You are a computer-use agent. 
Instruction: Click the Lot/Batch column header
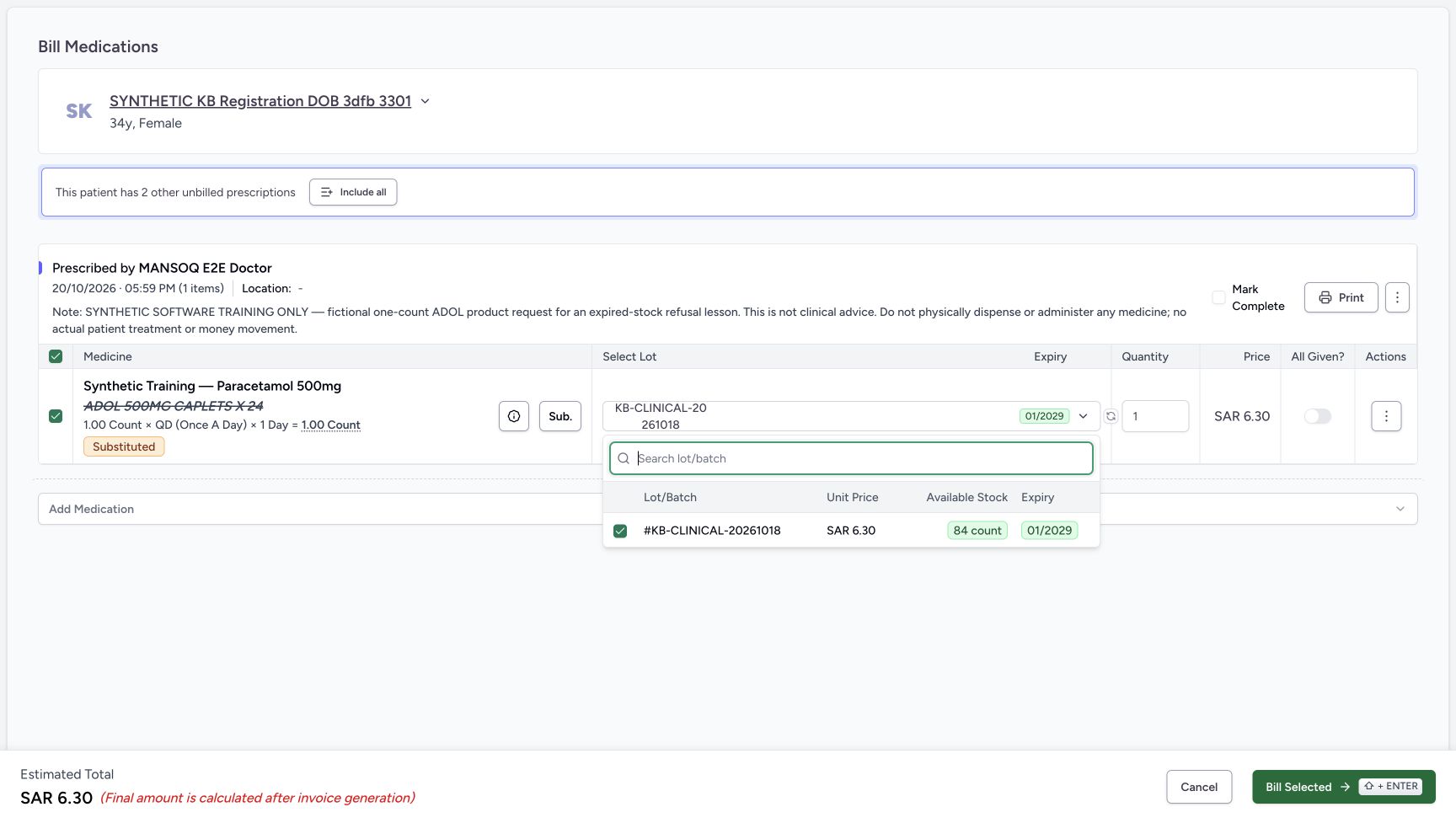(x=670, y=497)
